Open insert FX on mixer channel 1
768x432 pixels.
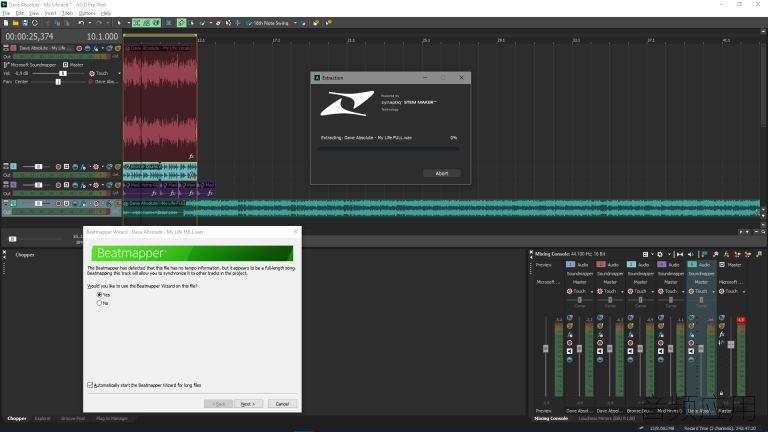pos(570,334)
